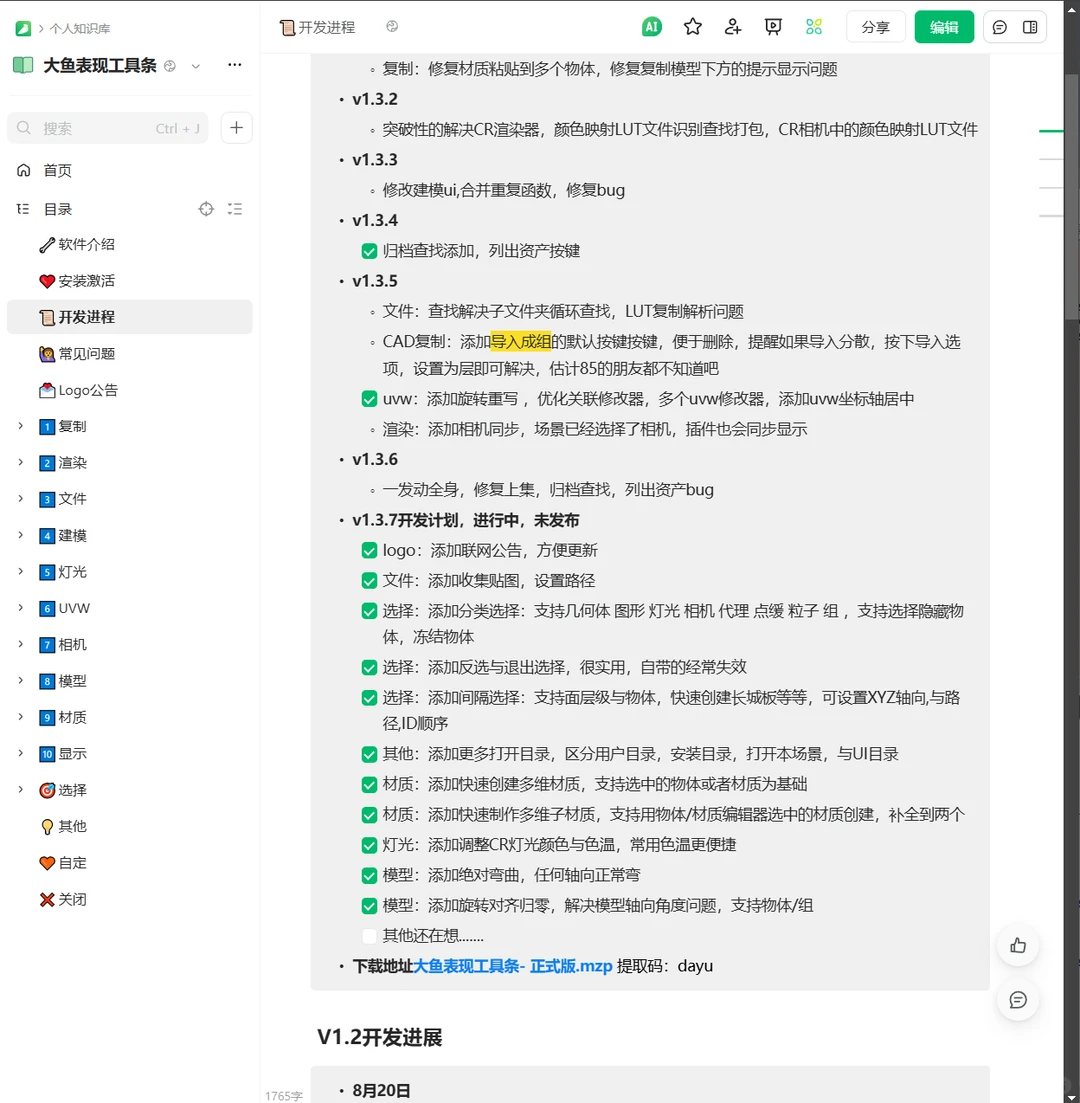This screenshot has width=1080, height=1103.
Task: Open the comments panel icon
Action: click(x=999, y=27)
